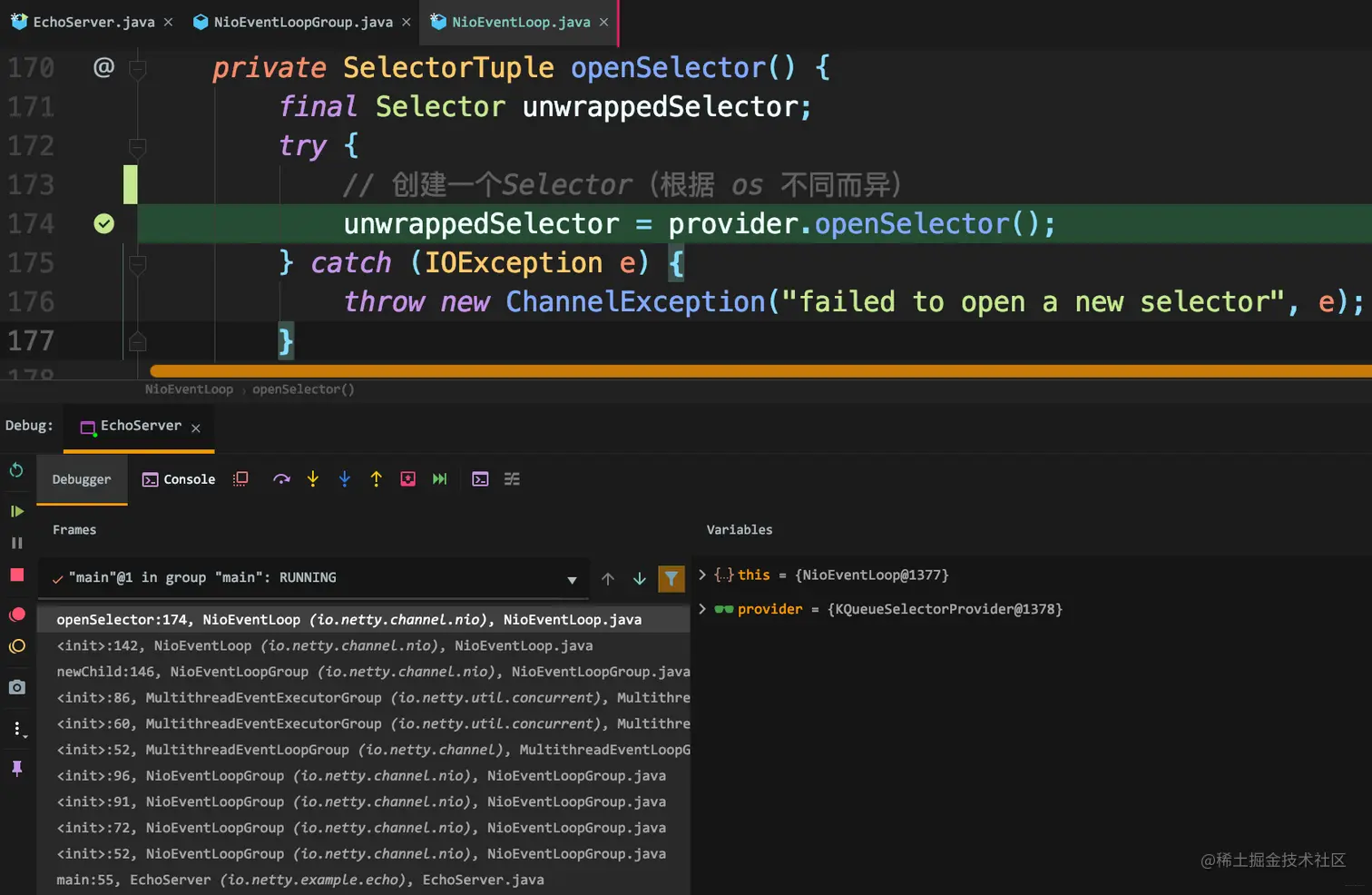Click the Run to Cursor icon

[440, 479]
